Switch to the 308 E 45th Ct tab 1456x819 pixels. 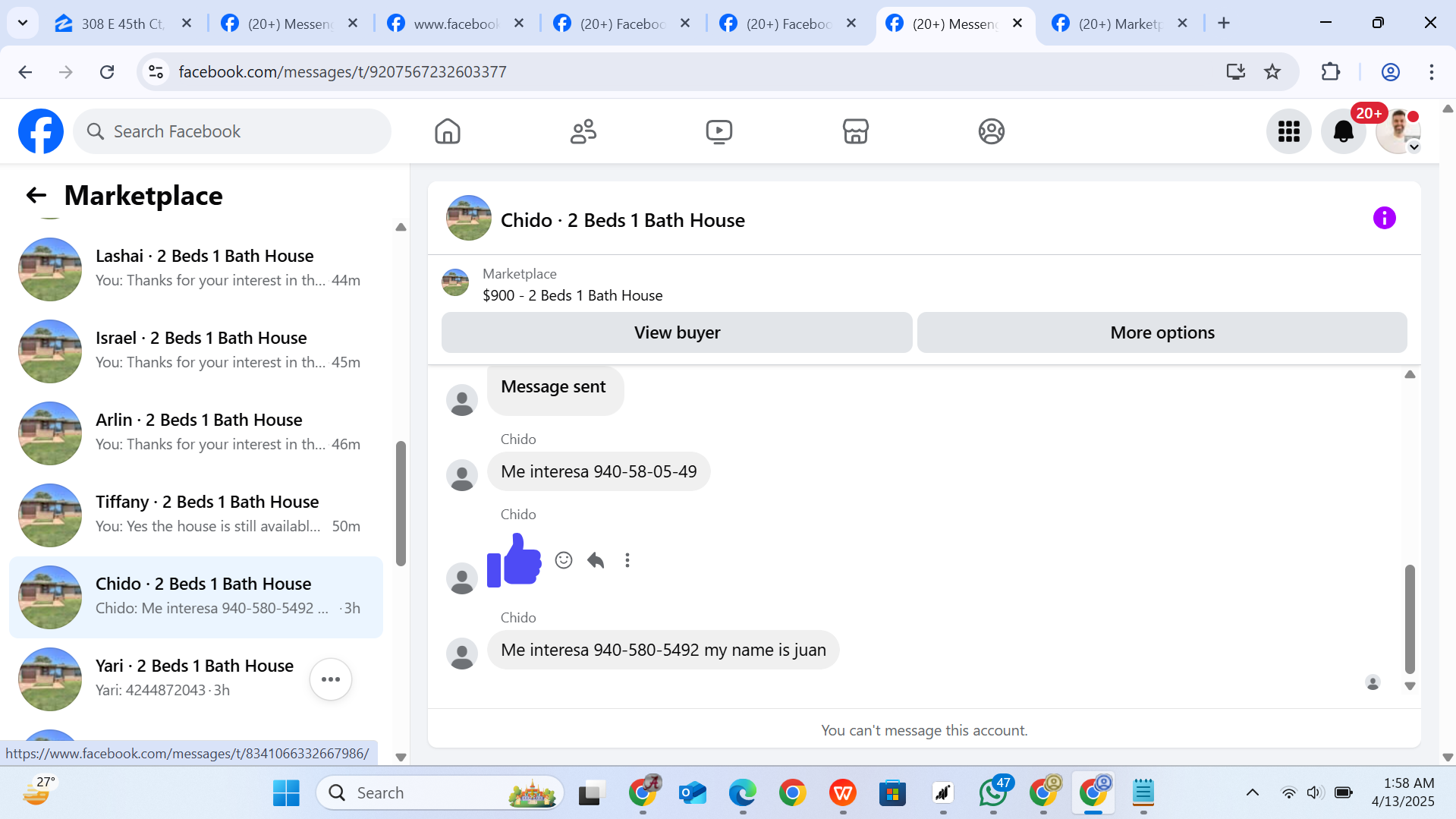coord(124,24)
